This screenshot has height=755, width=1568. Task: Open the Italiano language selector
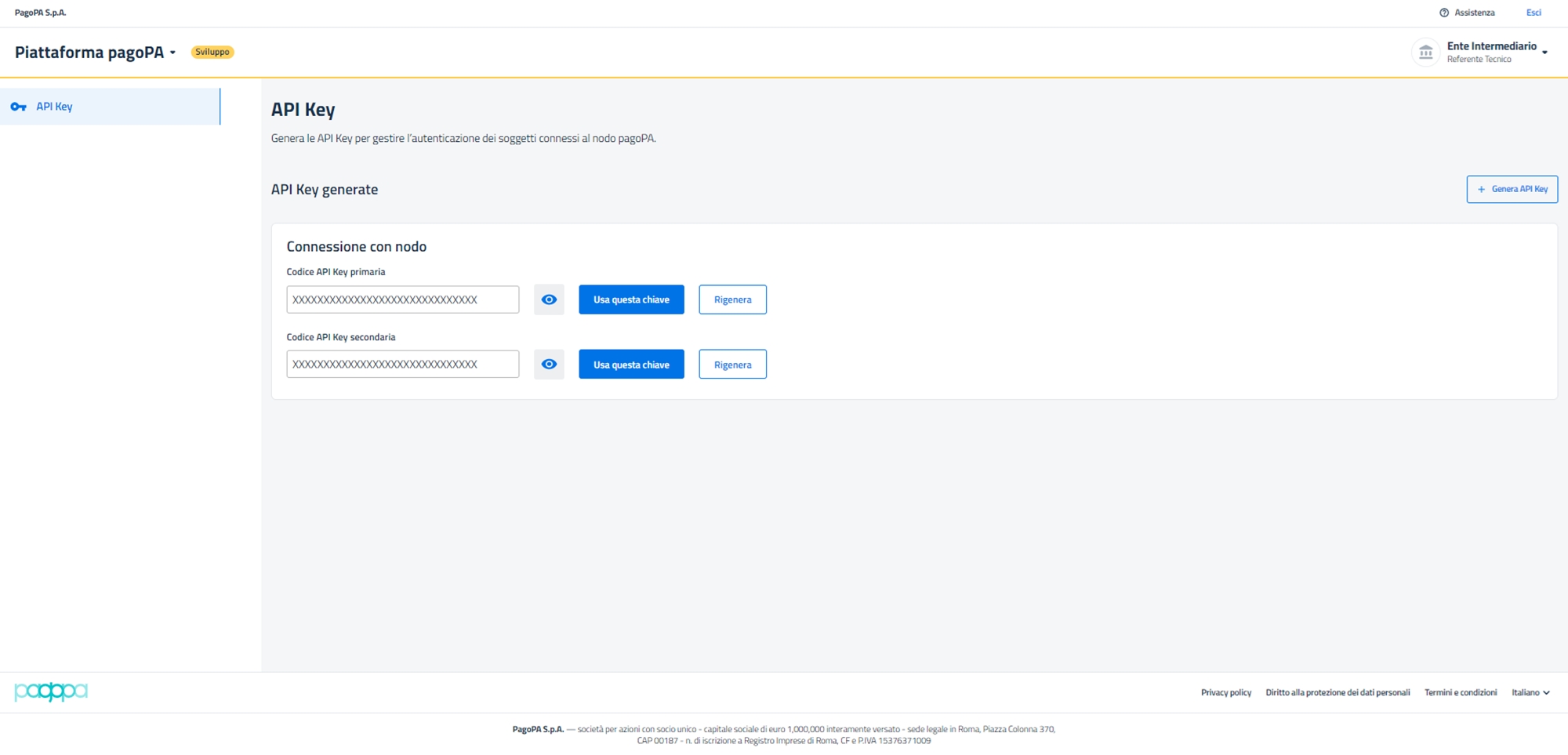coord(1530,692)
